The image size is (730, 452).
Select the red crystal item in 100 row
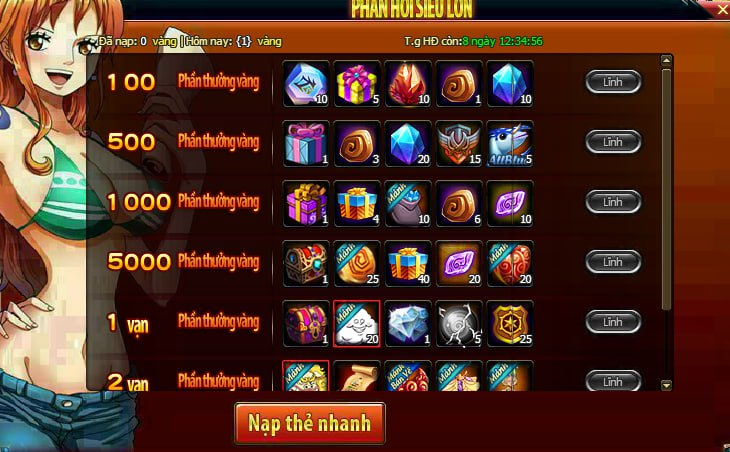pos(408,84)
